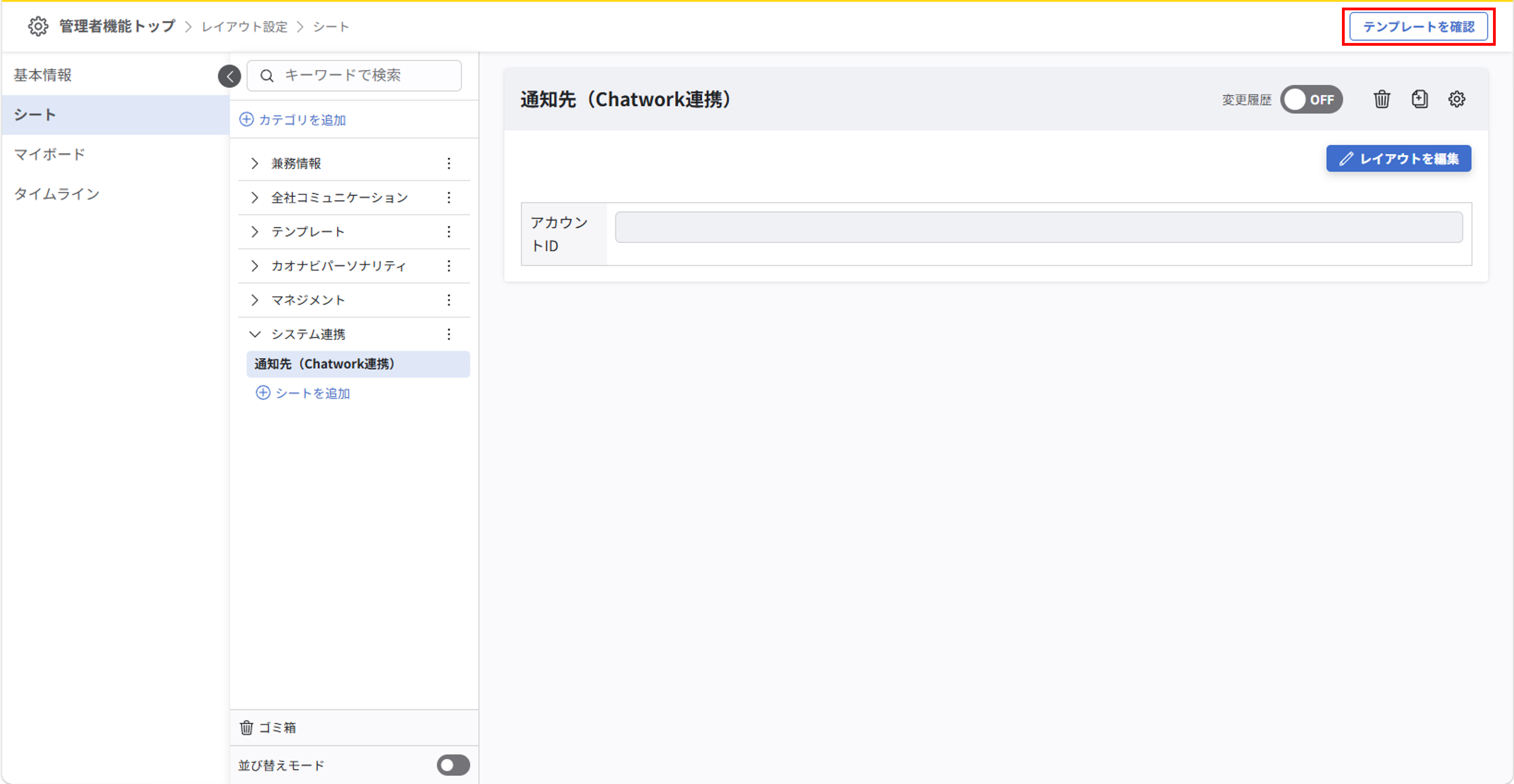
Task: Enable 並び替えモード switch
Action: 453,765
